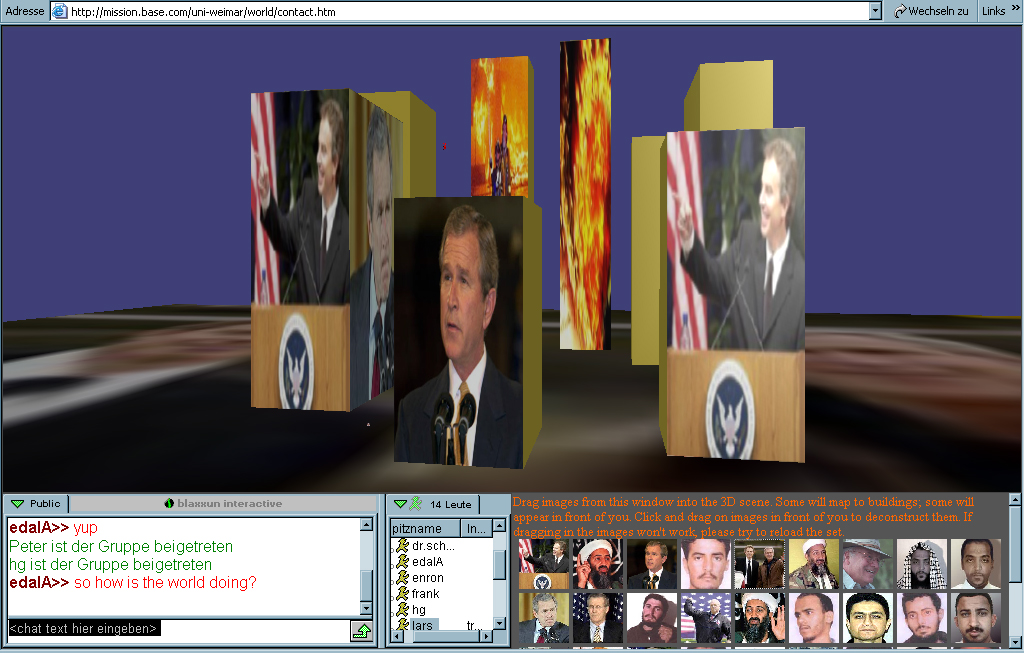Click the hg user figure icon
The image size is (1024, 653).
tap(401, 610)
